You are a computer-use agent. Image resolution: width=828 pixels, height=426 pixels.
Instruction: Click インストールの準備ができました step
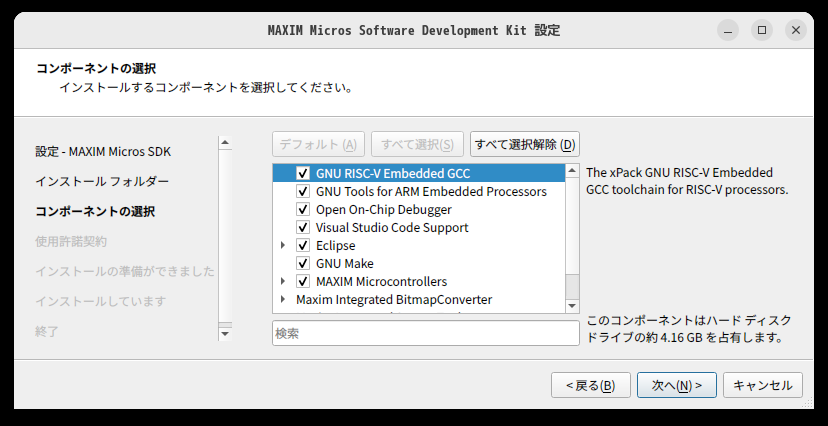pyautogui.click(x=125, y=271)
